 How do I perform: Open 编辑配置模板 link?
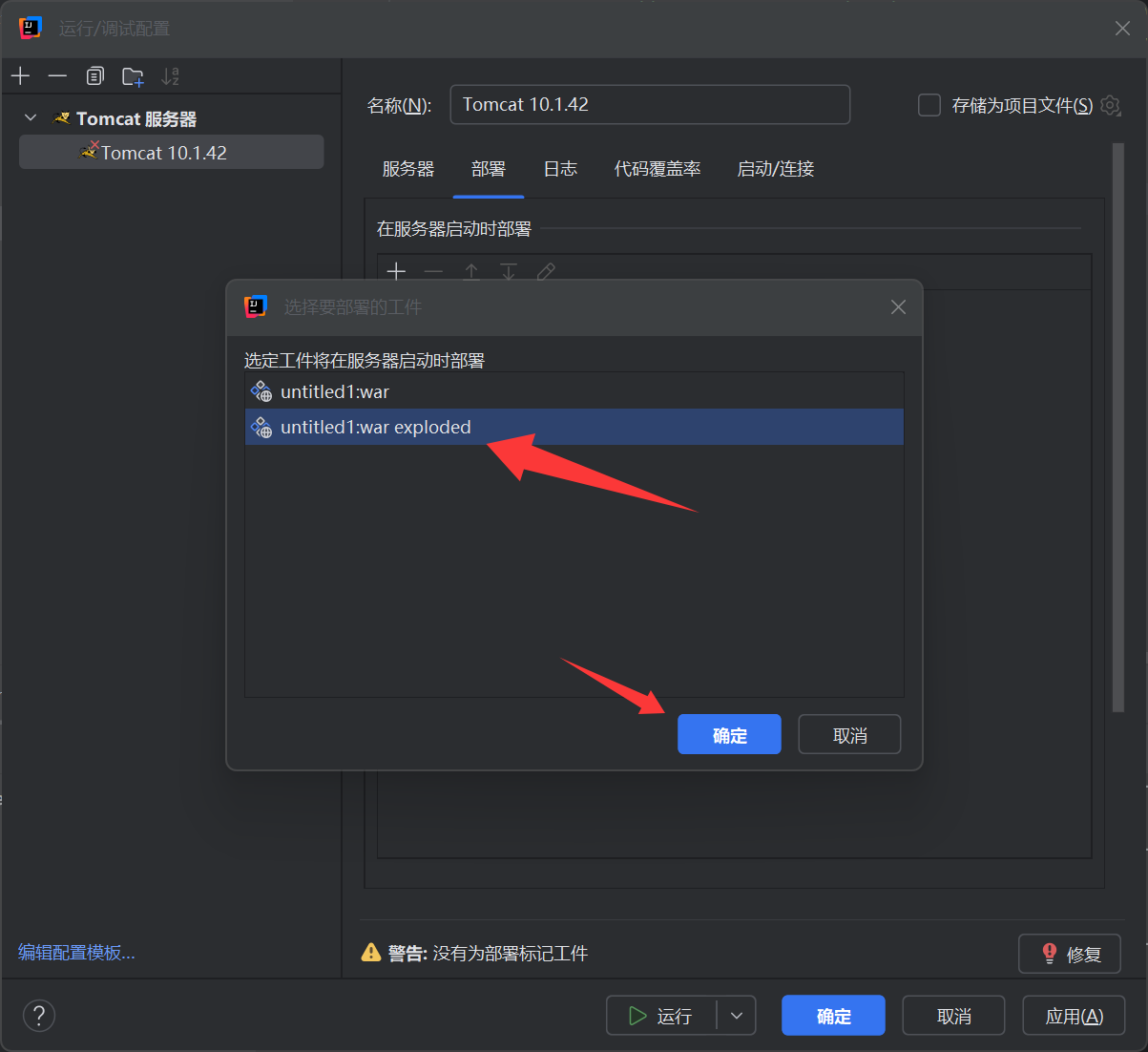coord(75,952)
